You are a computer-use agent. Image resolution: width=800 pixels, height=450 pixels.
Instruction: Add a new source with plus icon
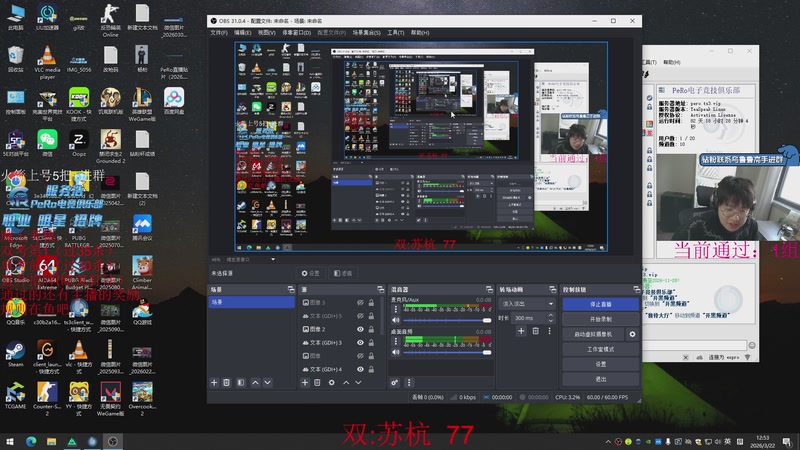(x=305, y=382)
